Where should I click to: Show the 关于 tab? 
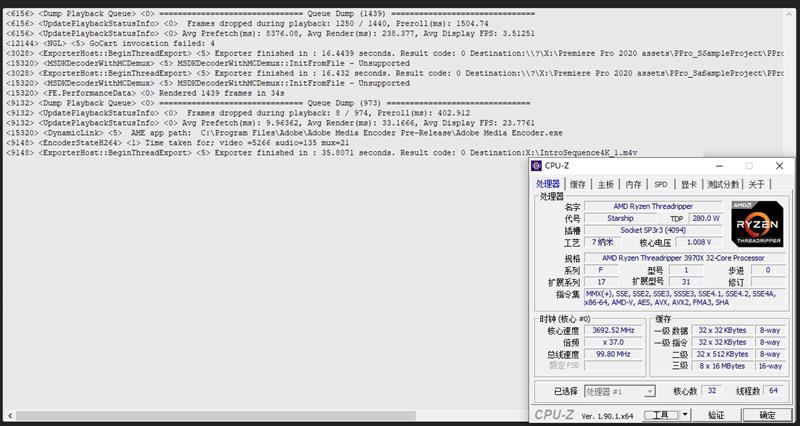(756, 184)
